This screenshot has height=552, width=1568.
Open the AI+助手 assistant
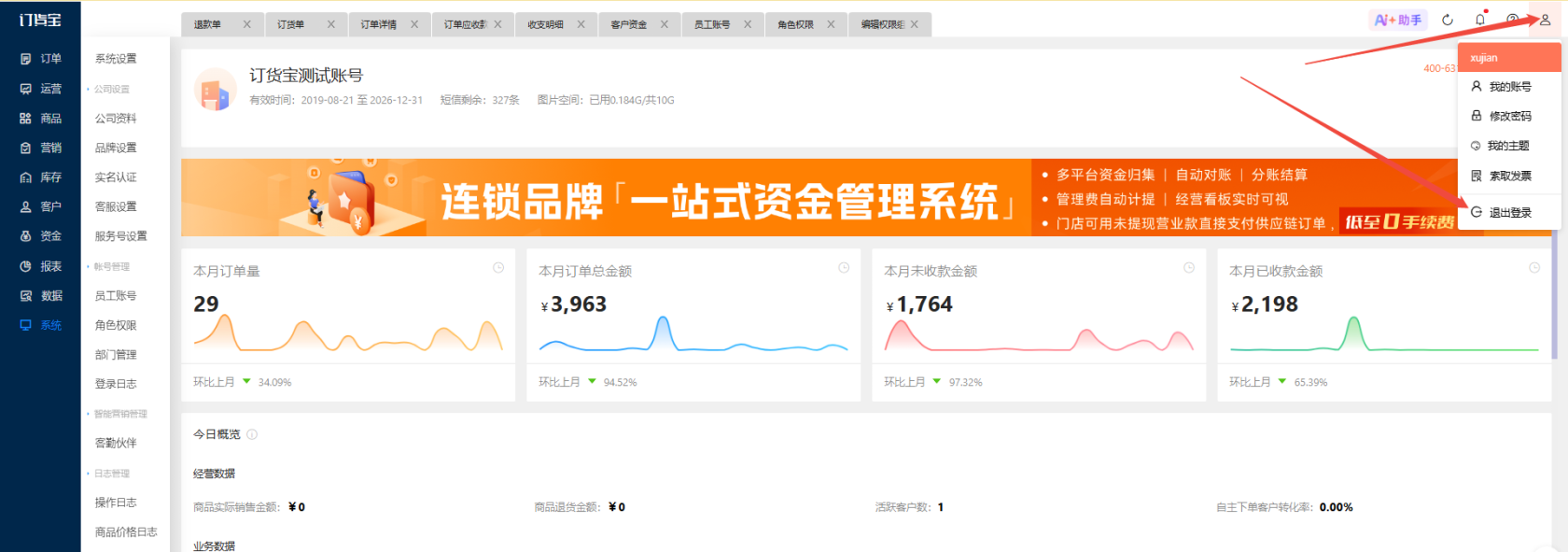click(1397, 20)
